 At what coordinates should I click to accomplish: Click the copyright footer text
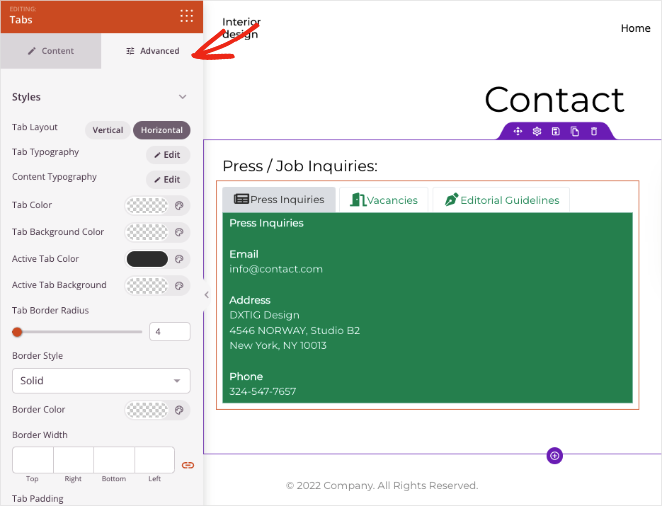382,486
